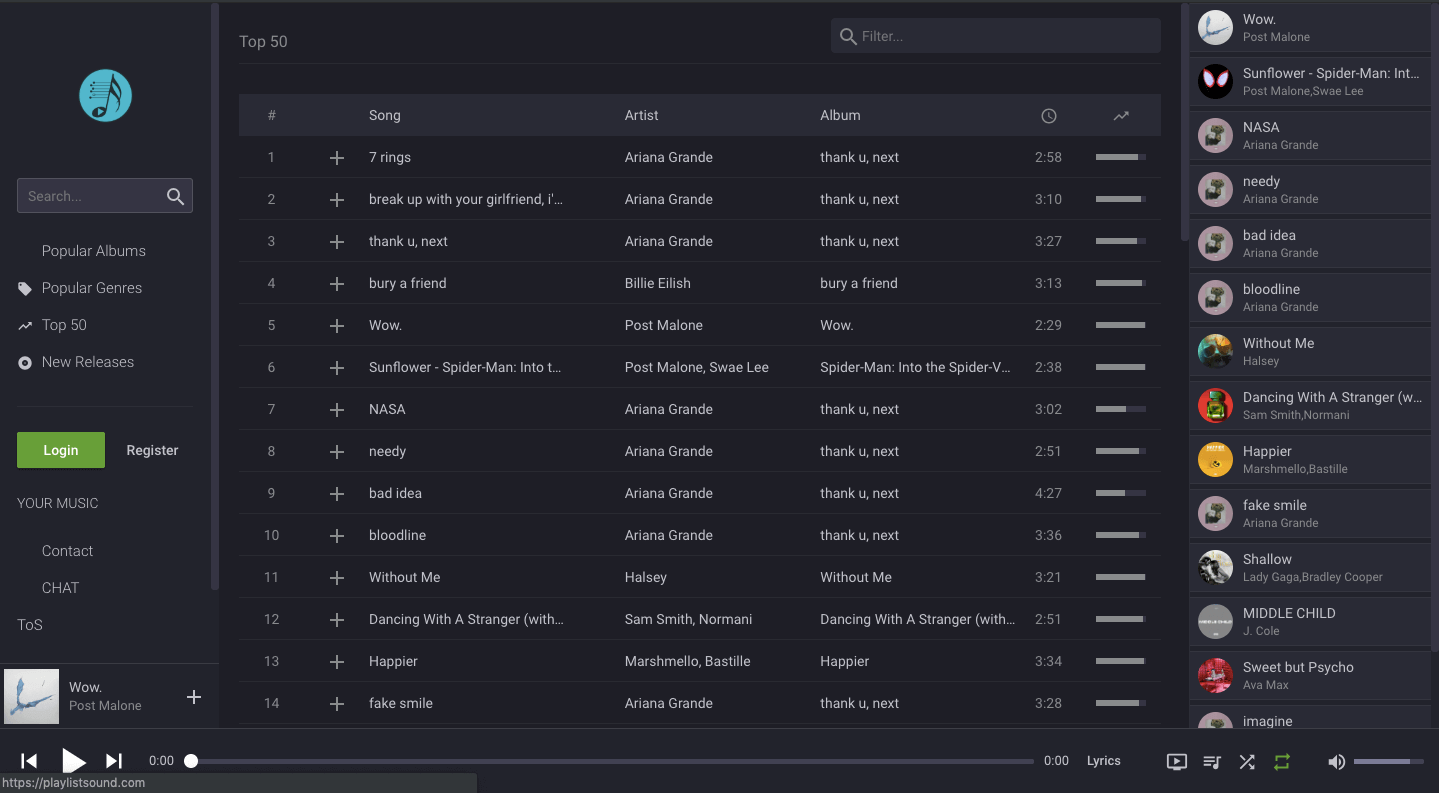Skip to previous track
Viewport: 1439px width, 793px height.
pos(29,761)
